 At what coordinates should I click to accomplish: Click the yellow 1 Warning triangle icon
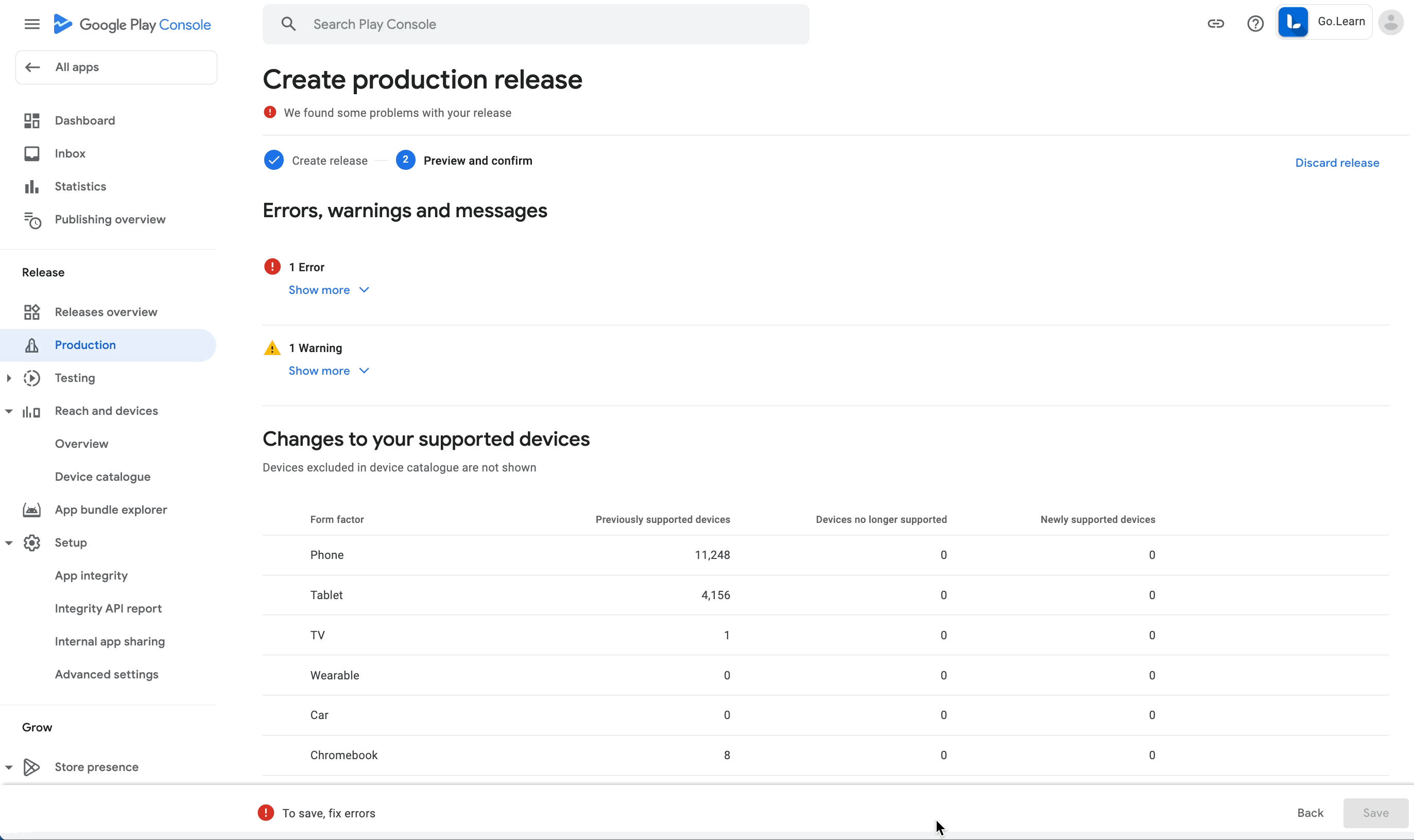(272, 347)
